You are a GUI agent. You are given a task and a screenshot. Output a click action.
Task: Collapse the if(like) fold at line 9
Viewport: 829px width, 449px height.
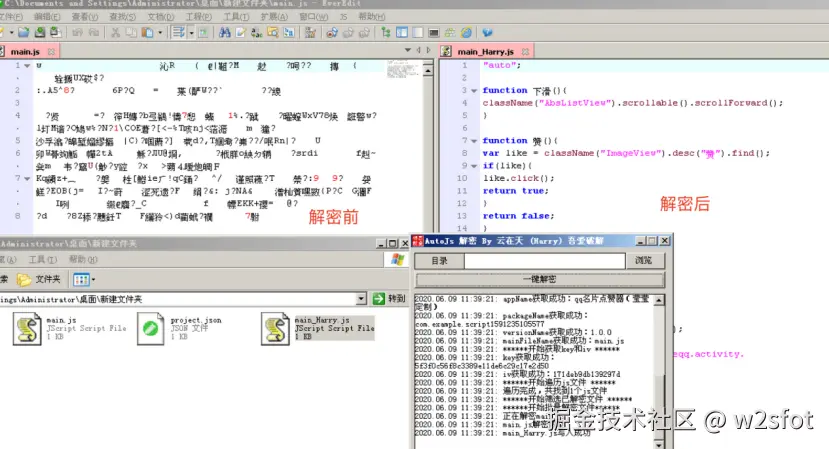tap(474, 166)
